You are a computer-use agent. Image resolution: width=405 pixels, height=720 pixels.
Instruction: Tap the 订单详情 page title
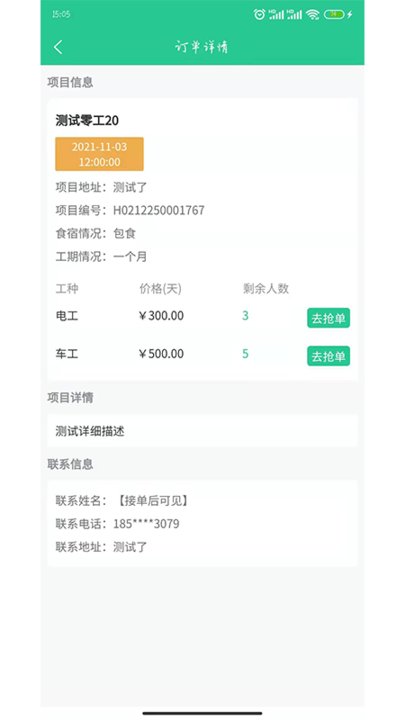coord(202,47)
